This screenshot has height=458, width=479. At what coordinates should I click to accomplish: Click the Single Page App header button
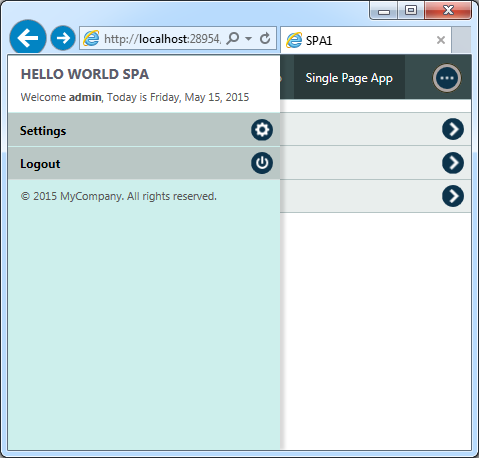pyautogui.click(x=349, y=78)
